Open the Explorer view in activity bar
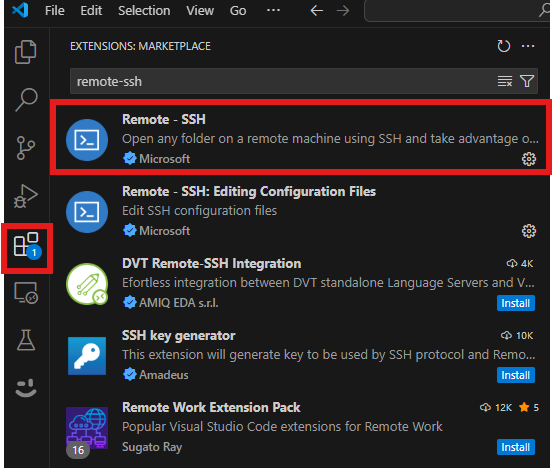This screenshot has width=553, height=468. [x=25, y=52]
